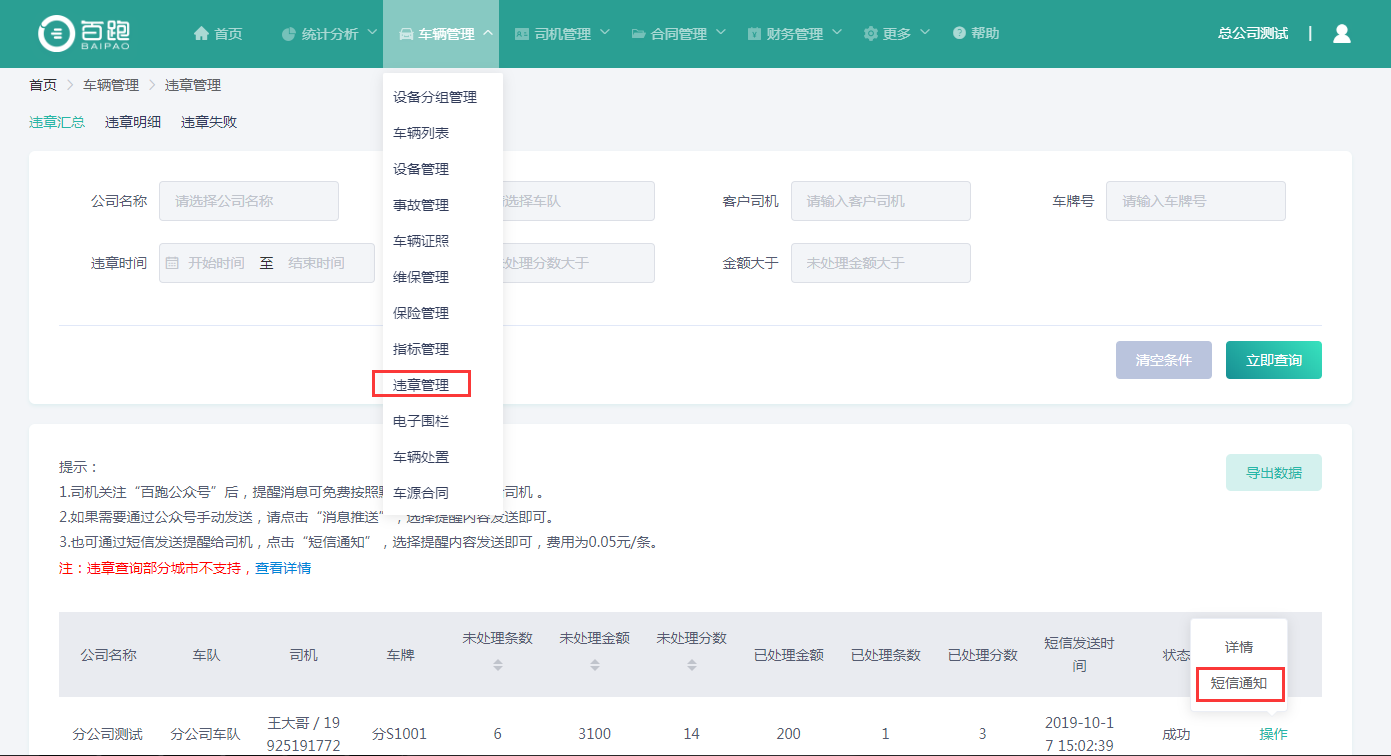Click the Baipao logo icon

tap(57, 33)
